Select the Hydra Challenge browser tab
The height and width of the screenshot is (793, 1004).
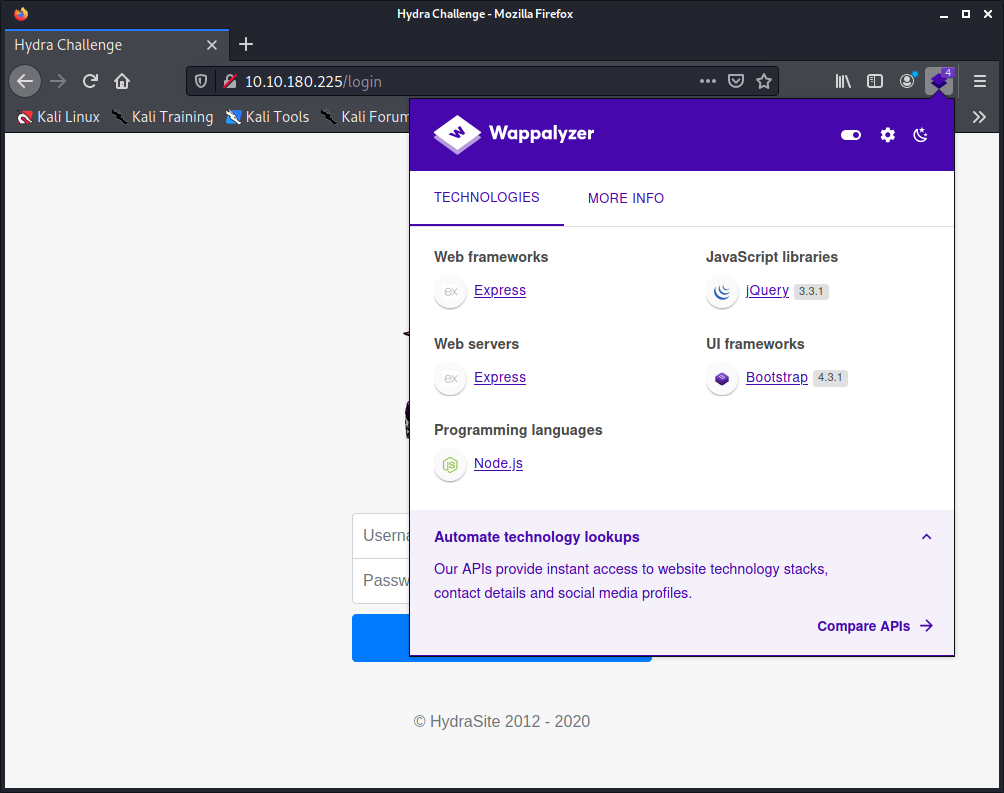point(117,45)
